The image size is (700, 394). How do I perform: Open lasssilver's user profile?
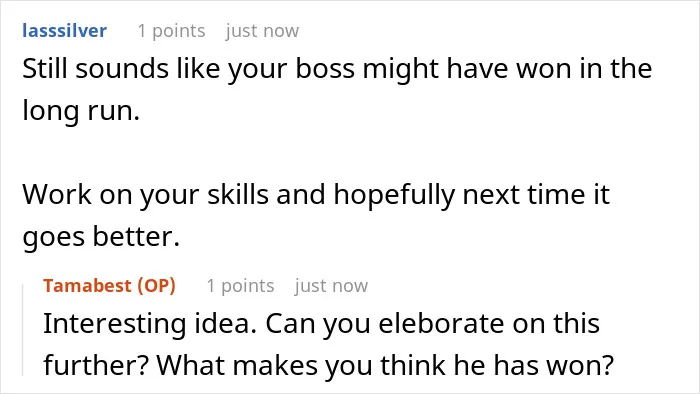pyautogui.click(x=64, y=31)
